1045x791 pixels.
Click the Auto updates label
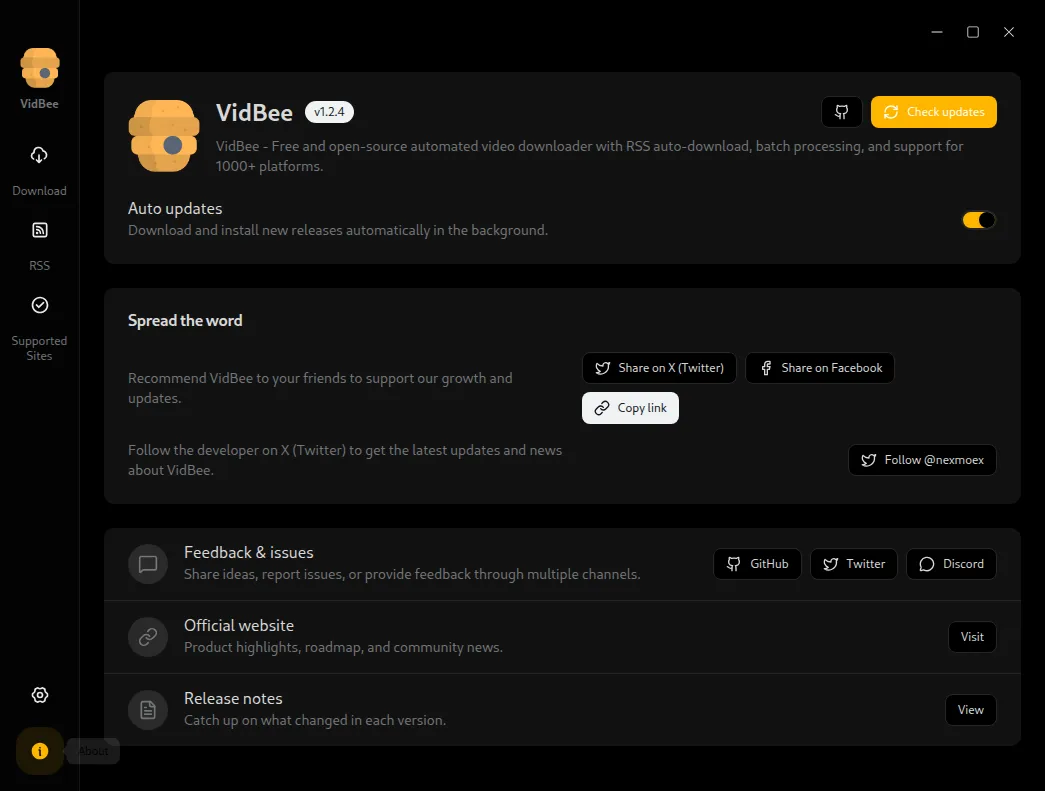175,209
